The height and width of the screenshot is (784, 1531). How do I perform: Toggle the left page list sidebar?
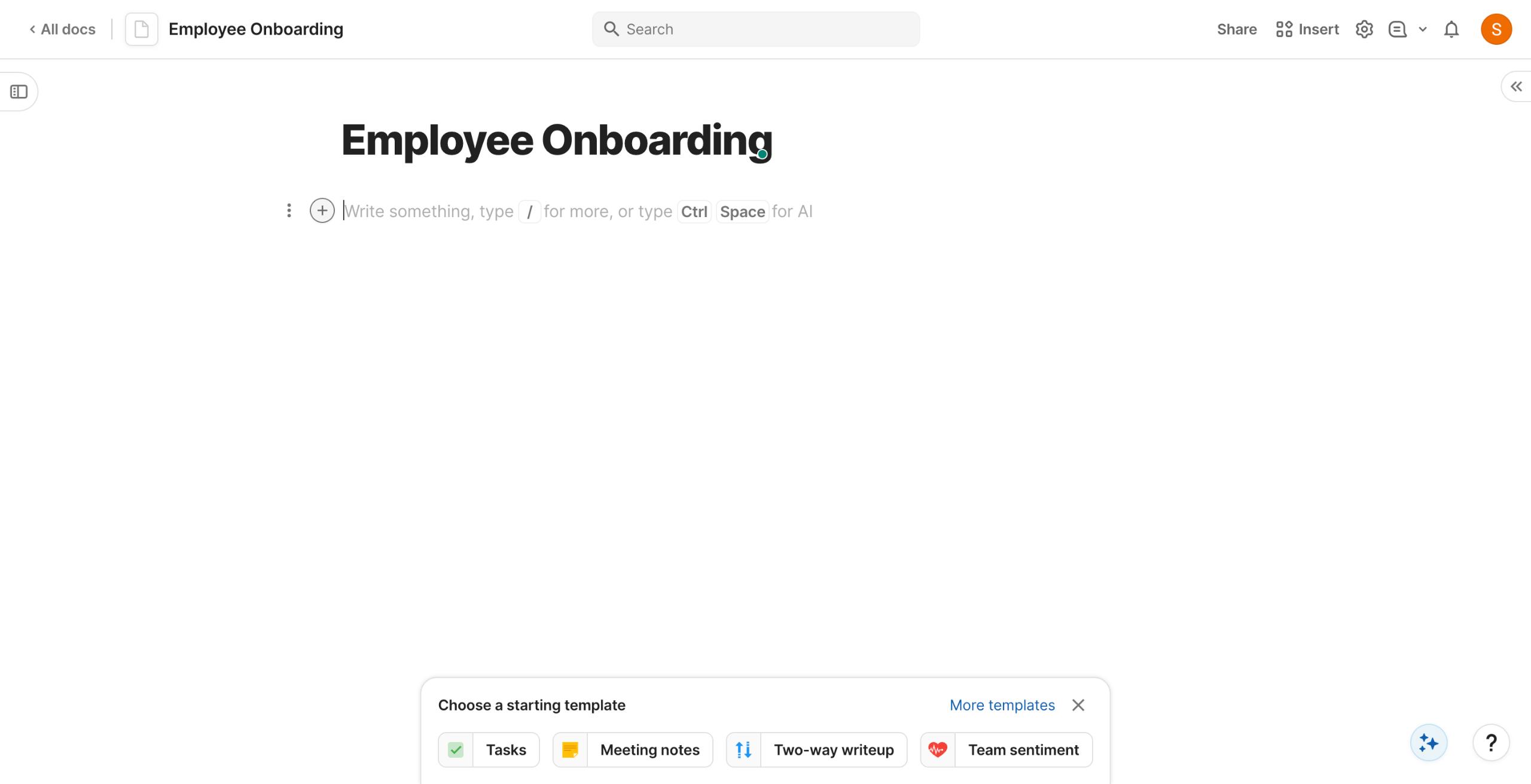pos(19,91)
